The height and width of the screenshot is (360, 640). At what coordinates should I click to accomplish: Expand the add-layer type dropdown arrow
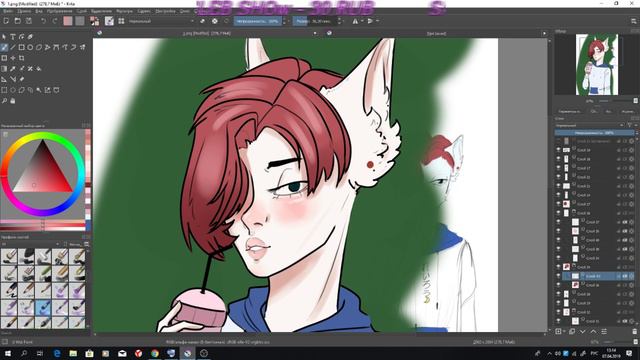[564, 331]
